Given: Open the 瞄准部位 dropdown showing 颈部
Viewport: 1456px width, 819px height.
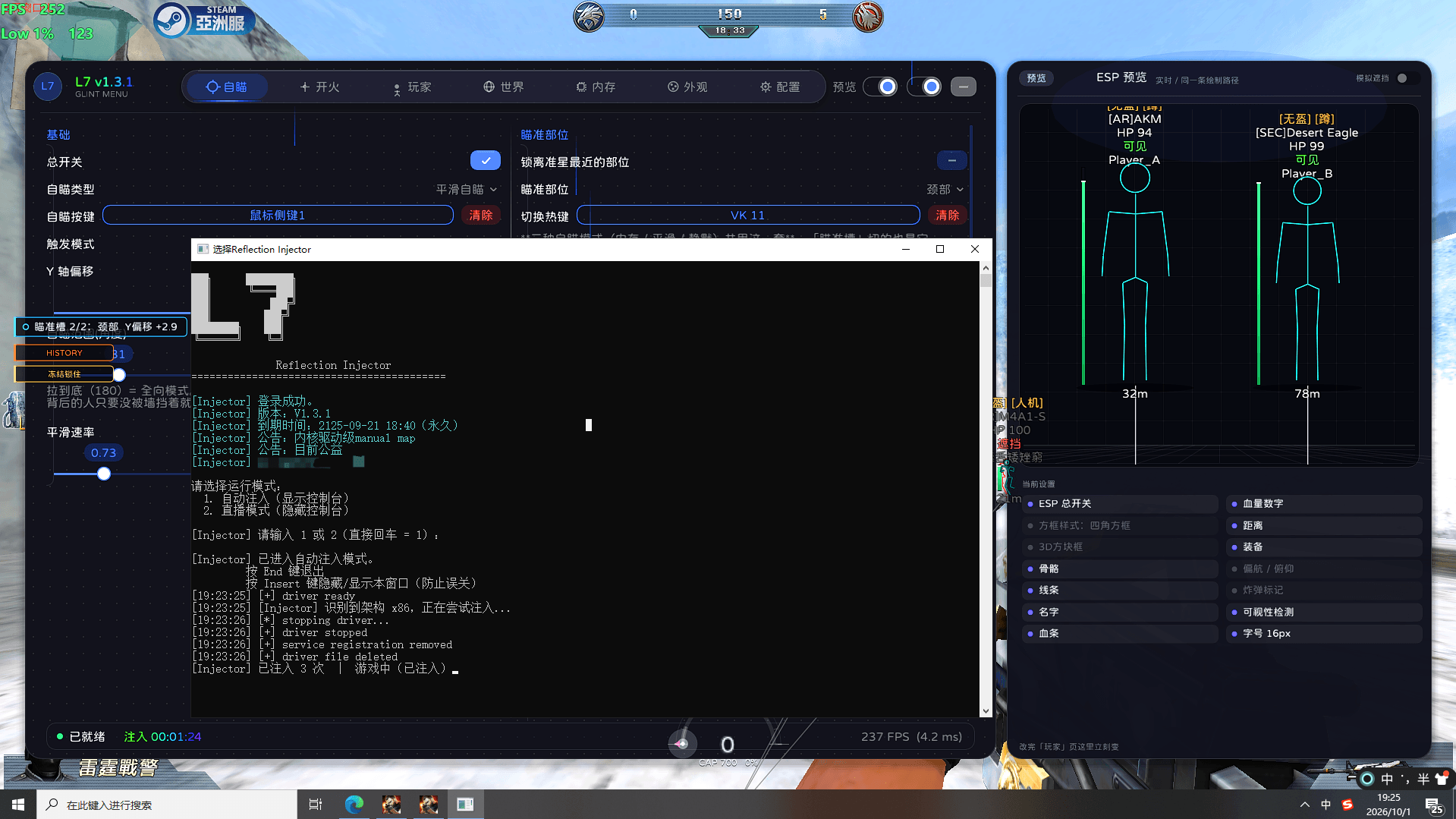Looking at the screenshot, I should click(945, 190).
